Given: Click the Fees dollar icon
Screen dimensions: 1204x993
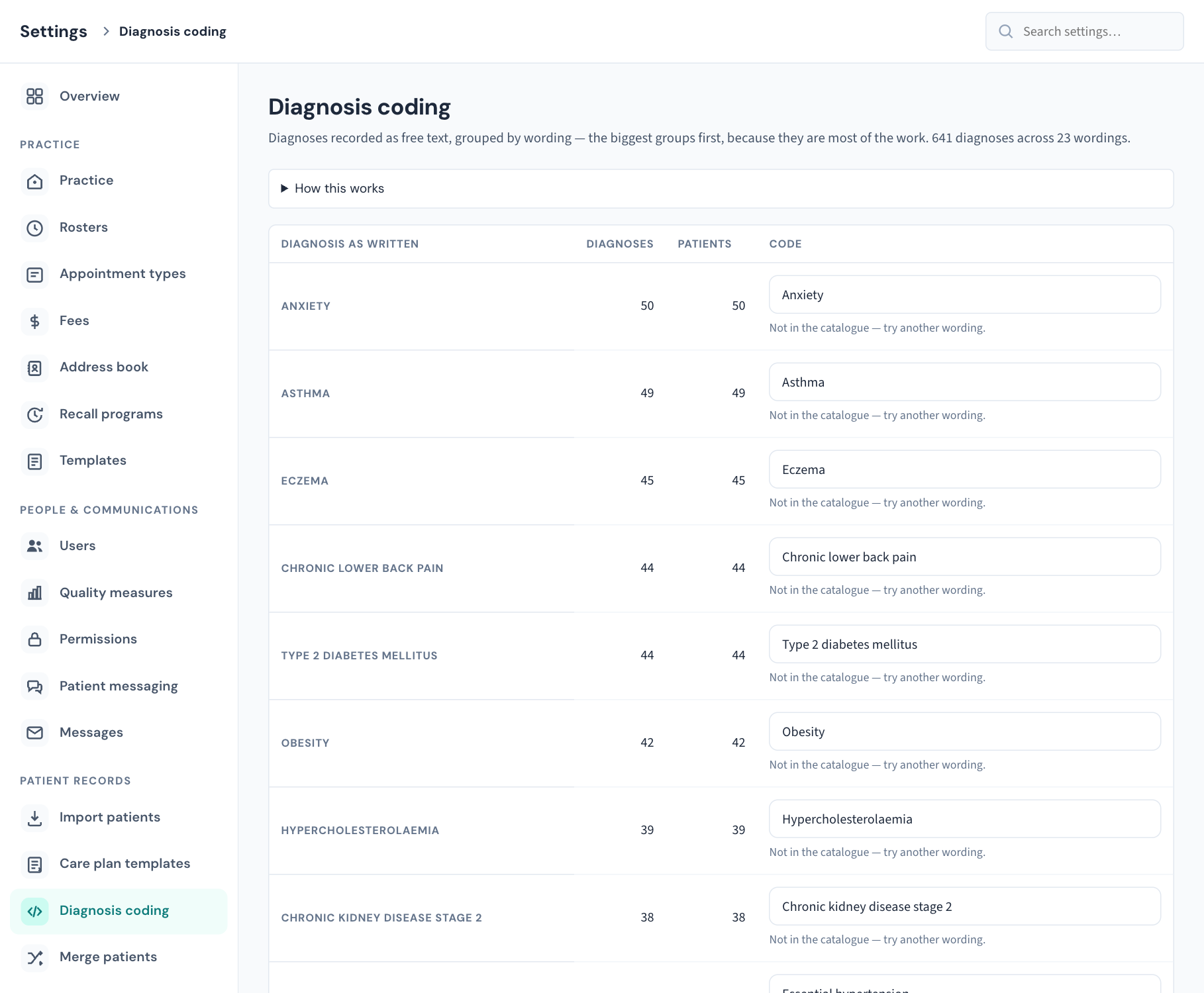Looking at the screenshot, I should (34, 321).
